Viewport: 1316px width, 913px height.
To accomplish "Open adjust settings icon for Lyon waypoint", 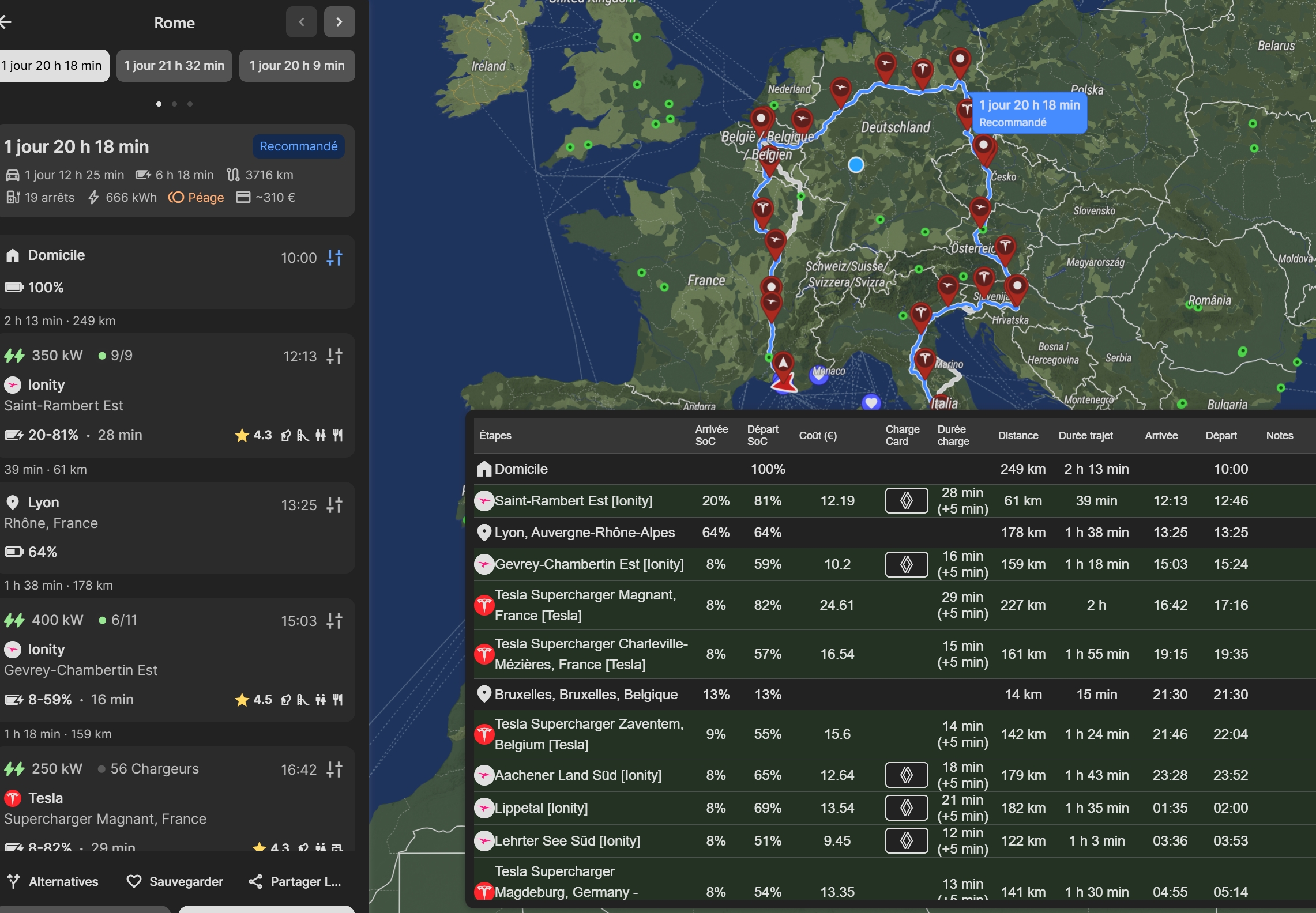I will [x=334, y=505].
